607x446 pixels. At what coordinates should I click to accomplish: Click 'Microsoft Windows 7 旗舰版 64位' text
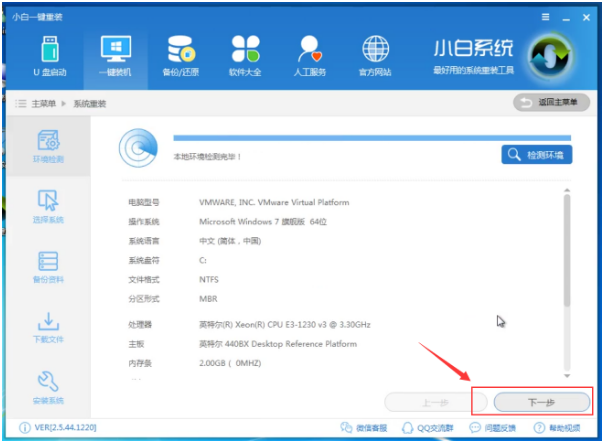pyautogui.click(x=263, y=221)
